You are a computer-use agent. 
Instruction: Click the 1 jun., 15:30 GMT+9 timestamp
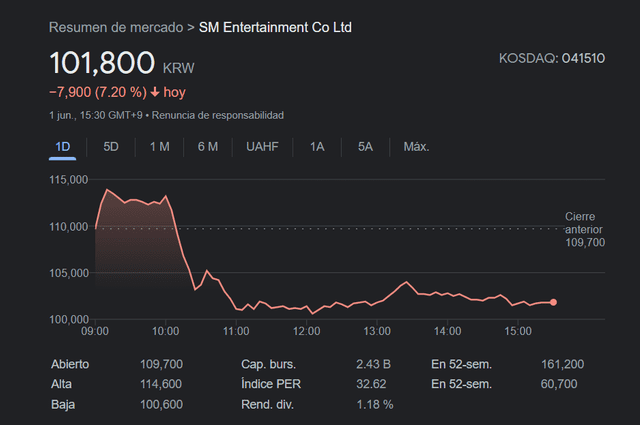(x=96, y=116)
